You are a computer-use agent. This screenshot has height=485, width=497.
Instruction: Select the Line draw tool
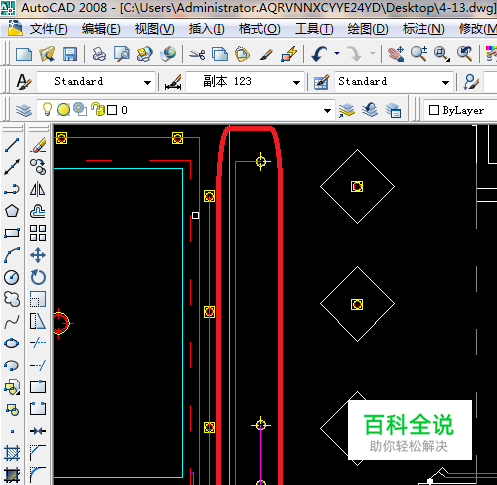pos(12,145)
